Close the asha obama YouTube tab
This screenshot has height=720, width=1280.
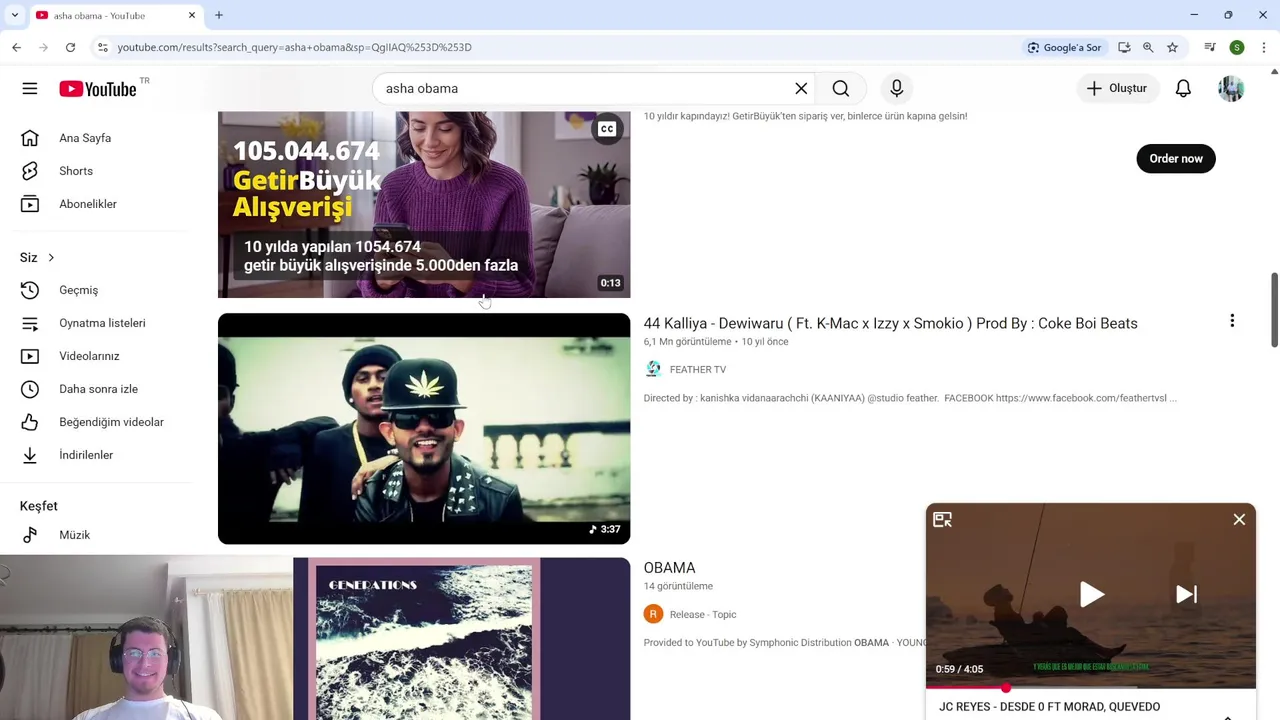tap(192, 15)
